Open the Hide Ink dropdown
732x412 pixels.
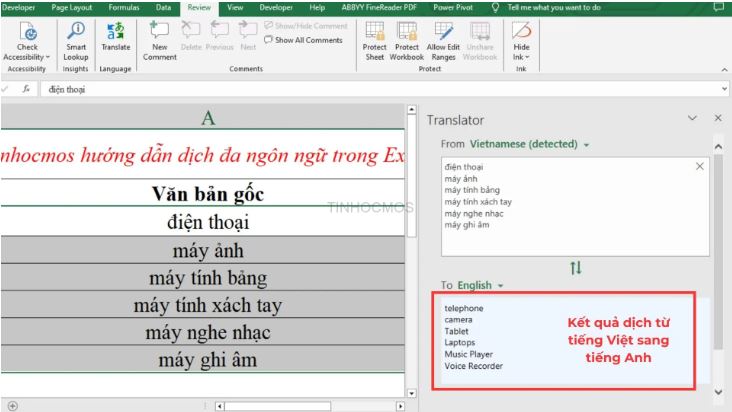521,41
